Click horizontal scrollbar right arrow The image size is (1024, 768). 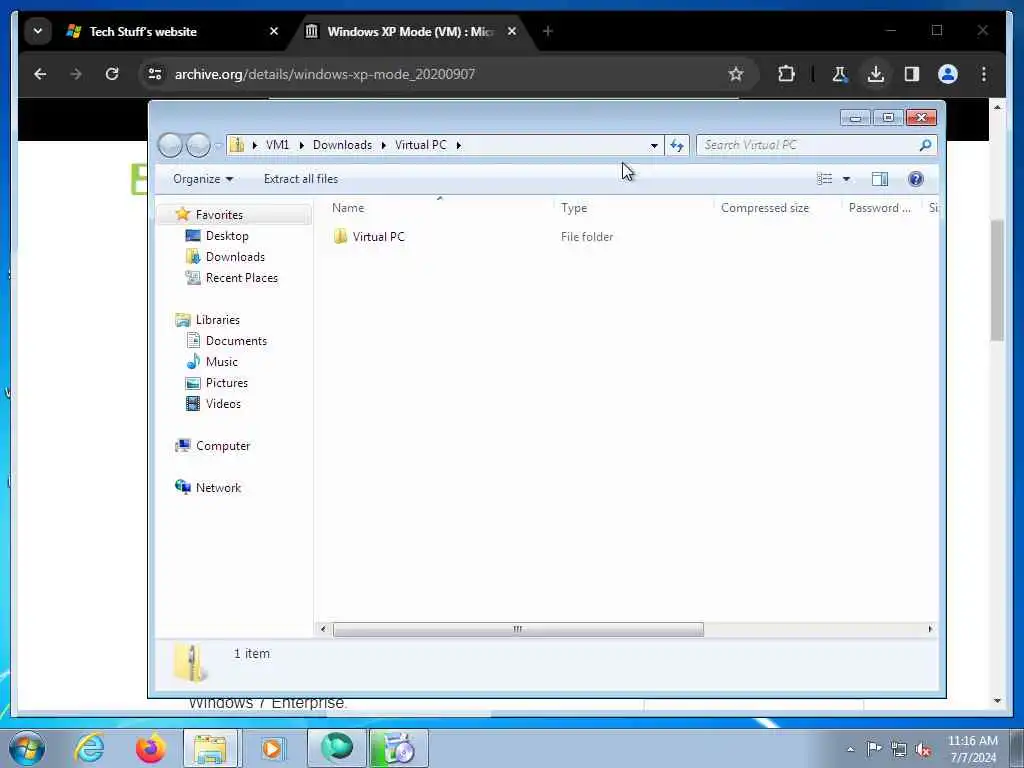pyautogui.click(x=930, y=629)
